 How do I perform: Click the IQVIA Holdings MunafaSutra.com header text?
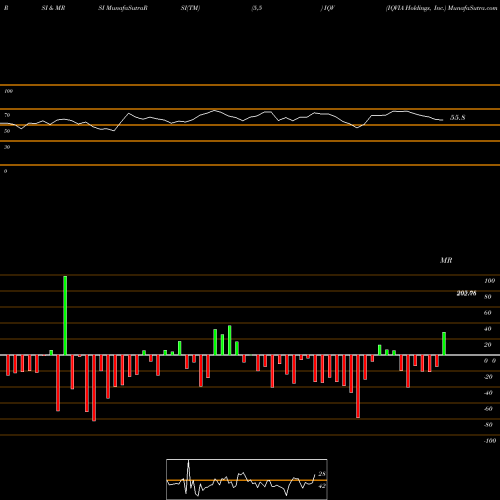(442, 8)
